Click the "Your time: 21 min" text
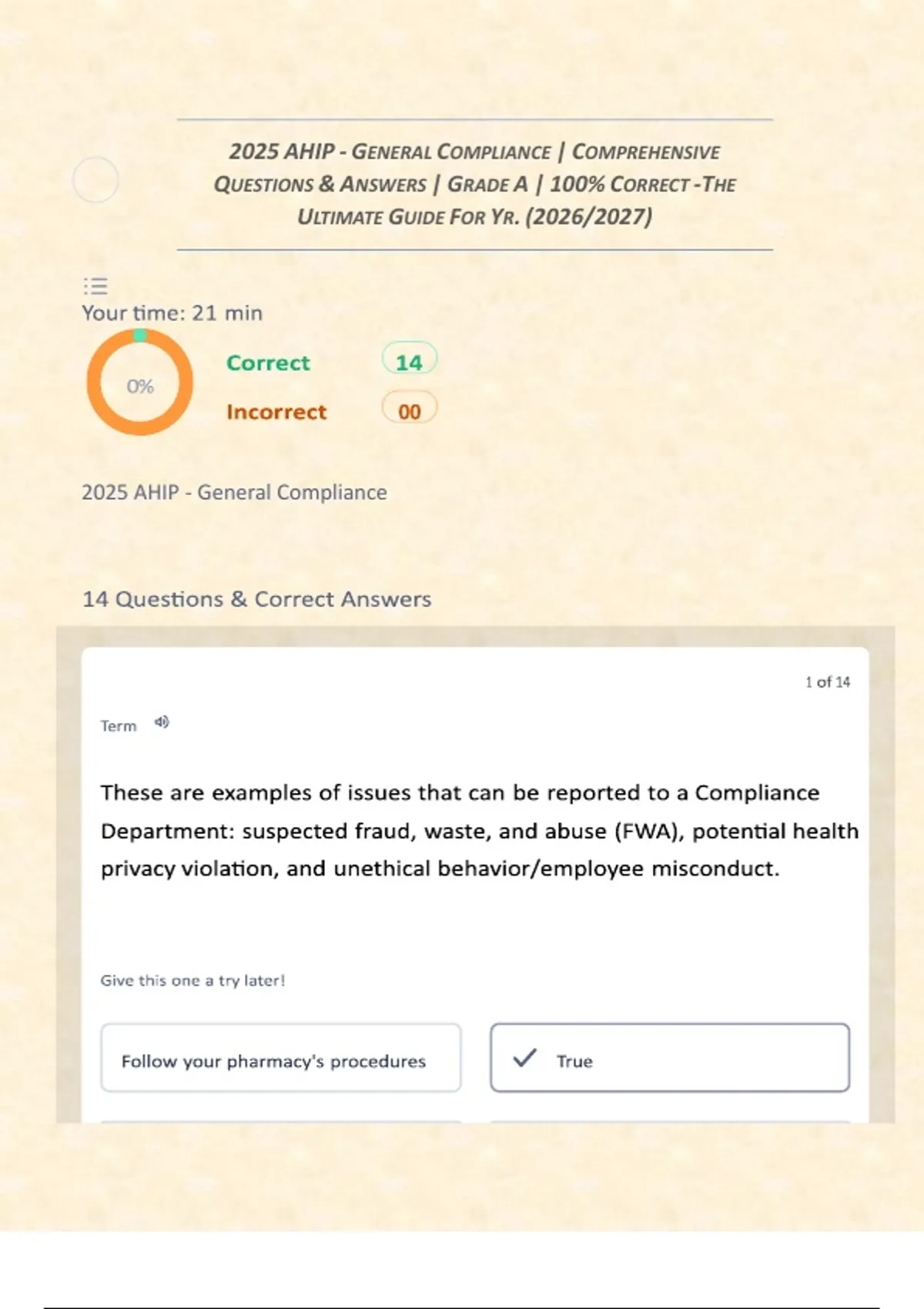This screenshot has width=924, height=1309. point(172,313)
